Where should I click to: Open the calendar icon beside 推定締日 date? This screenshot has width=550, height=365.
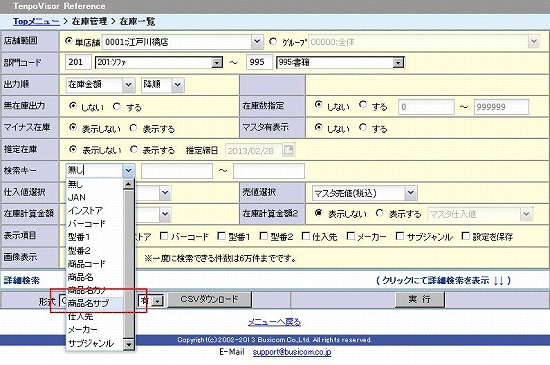point(289,150)
